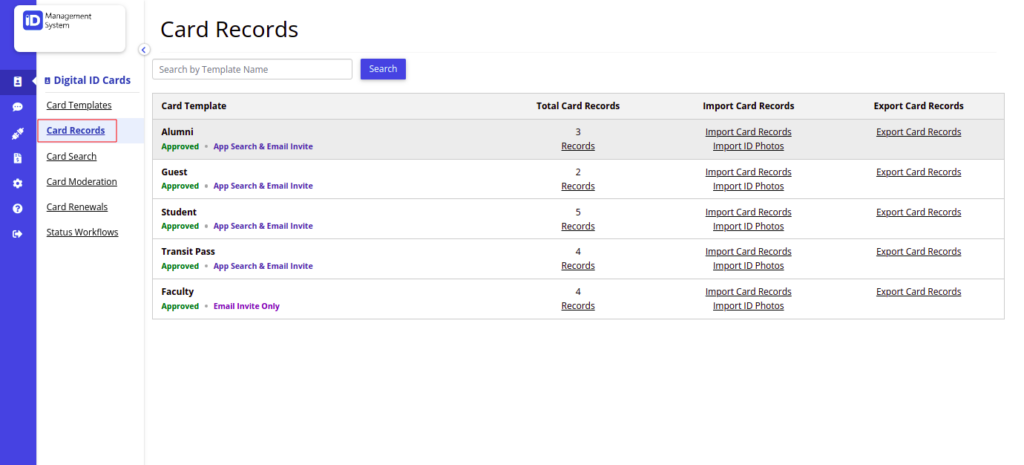The height and width of the screenshot is (465, 1024).
Task: Open the settings gear icon
Action: pyautogui.click(x=18, y=184)
